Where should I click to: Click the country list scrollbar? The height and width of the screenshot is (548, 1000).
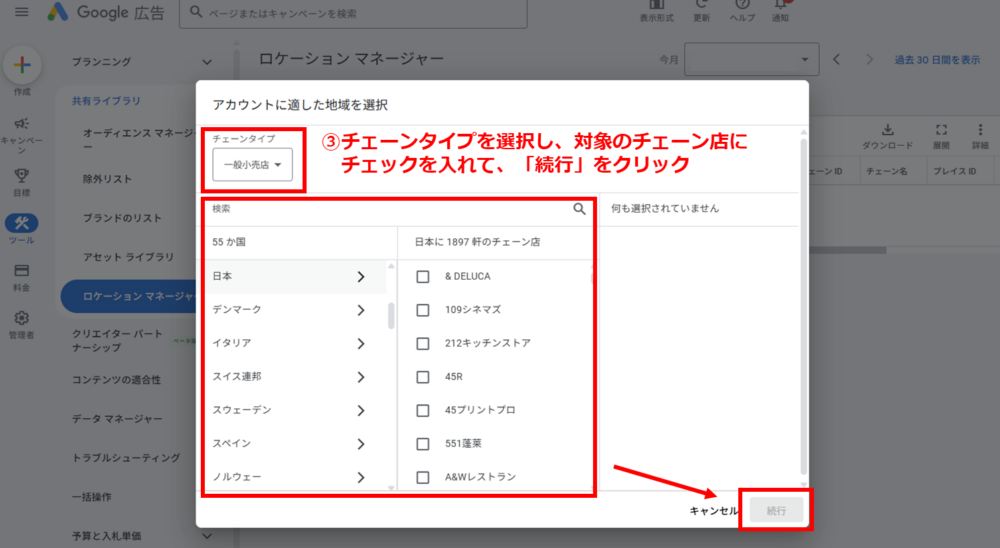(x=391, y=316)
